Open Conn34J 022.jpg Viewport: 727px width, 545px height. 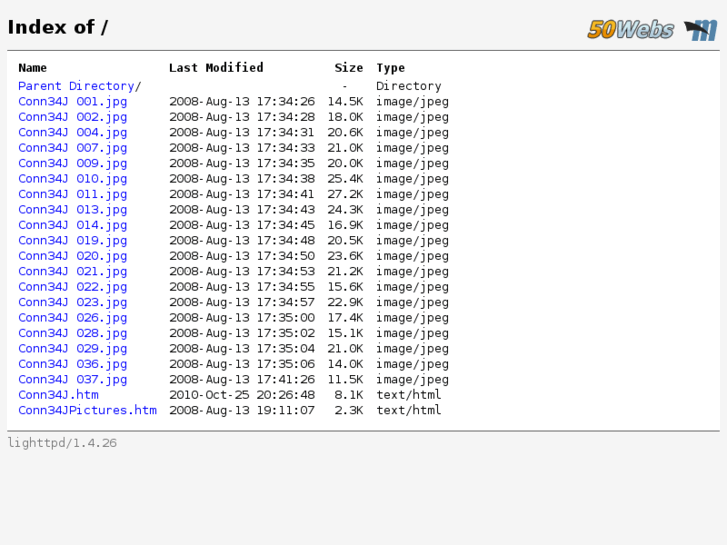[x=72, y=287]
